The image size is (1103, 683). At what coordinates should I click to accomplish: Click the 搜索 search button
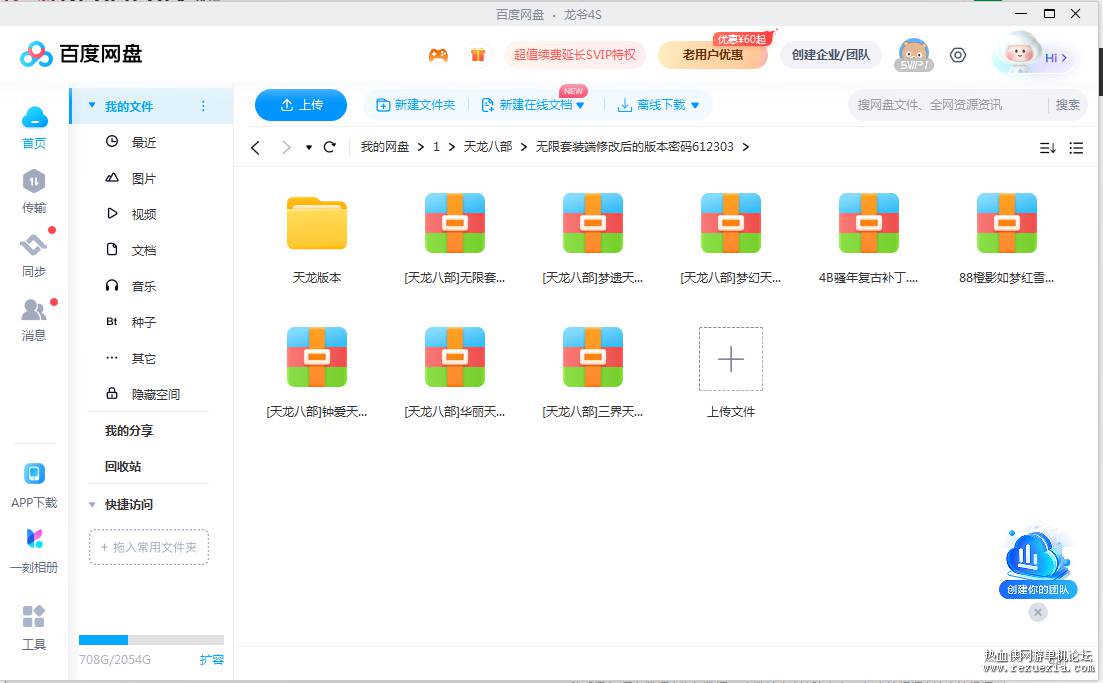(1068, 105)
